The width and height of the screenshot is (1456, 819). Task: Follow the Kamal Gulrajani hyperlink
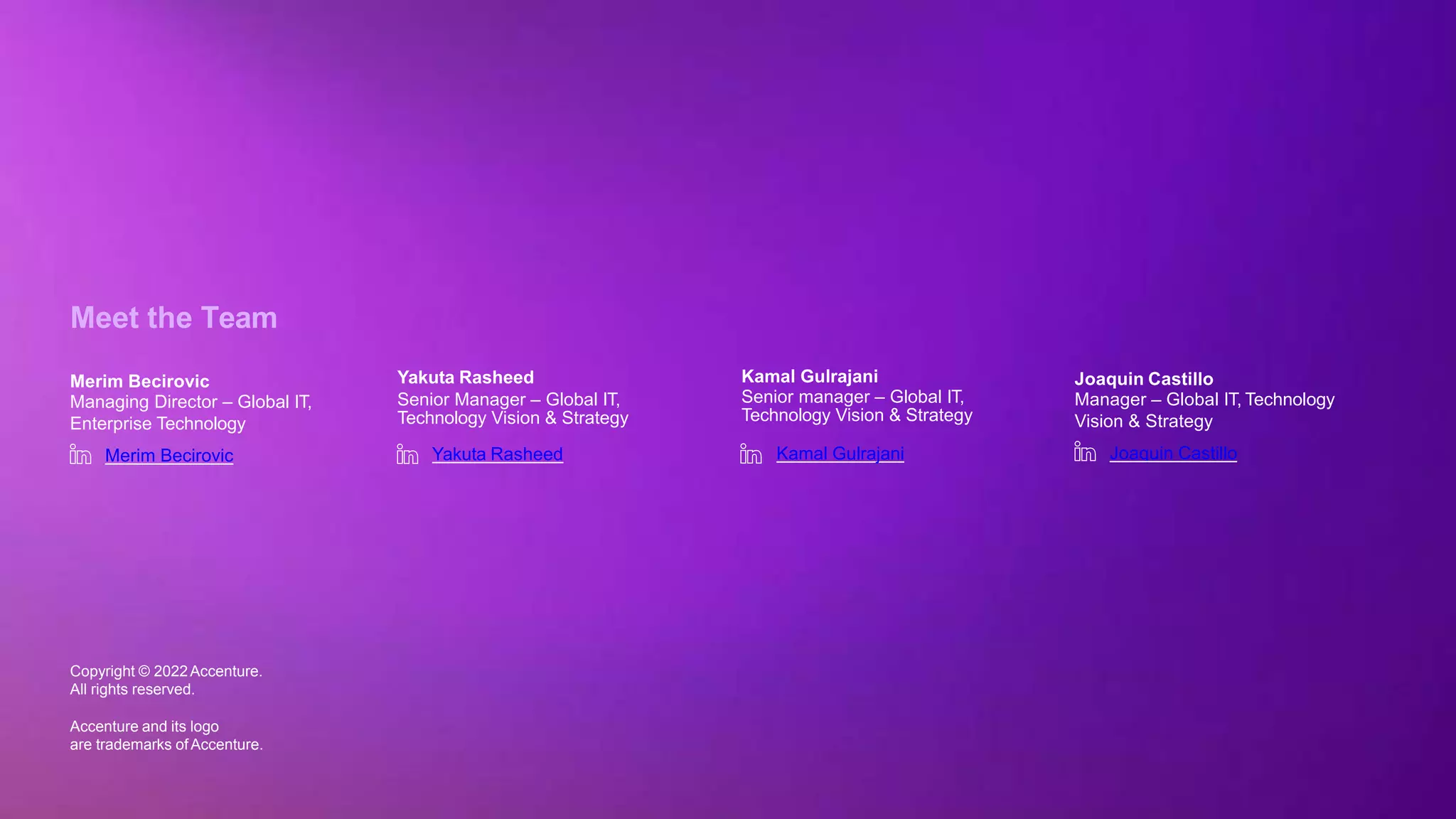pos(840,454)
